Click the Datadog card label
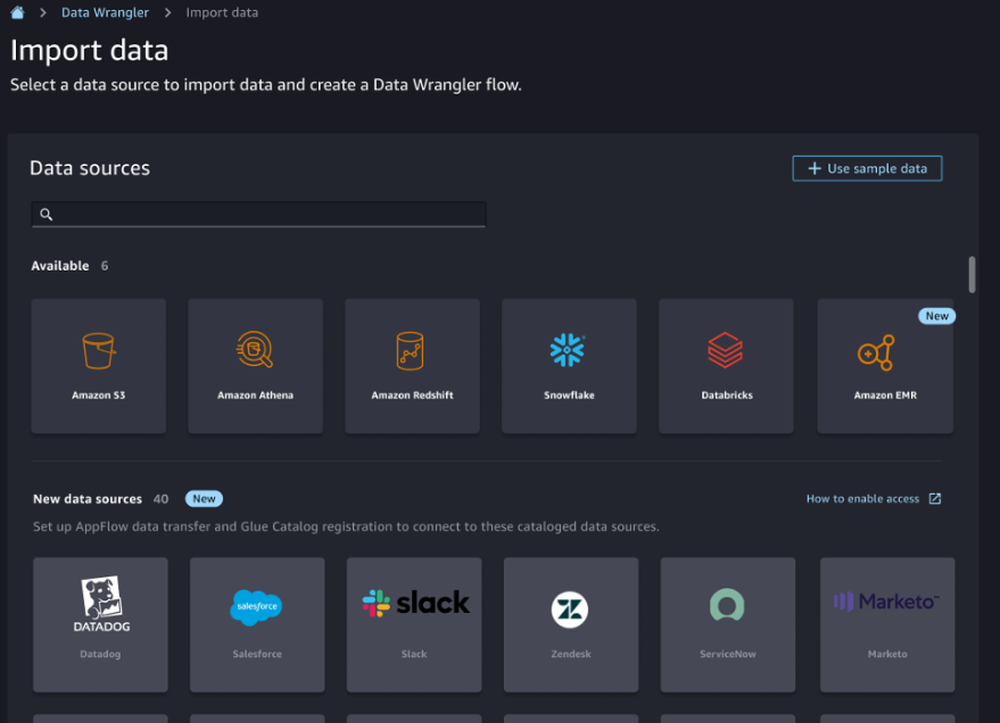The width and height of the screenshot is (1000, 723). point(100,654)
